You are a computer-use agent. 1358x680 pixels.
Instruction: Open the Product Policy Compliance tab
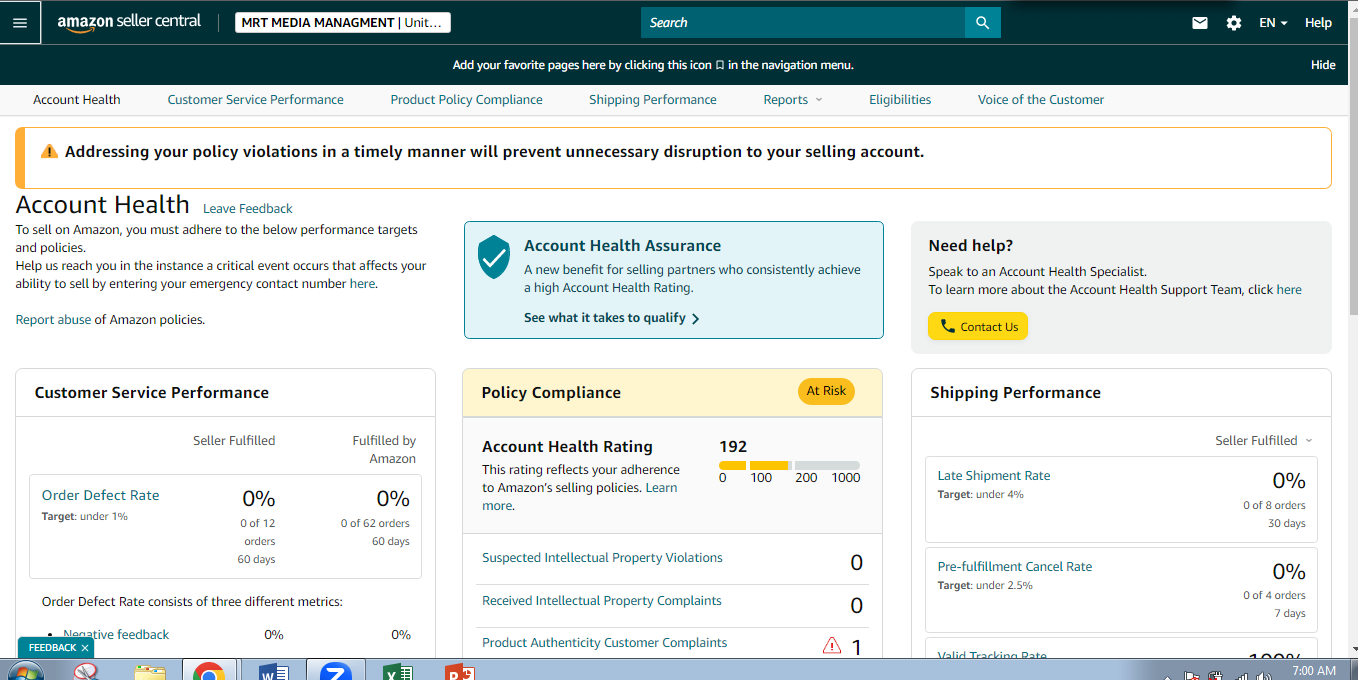[466, 100]
